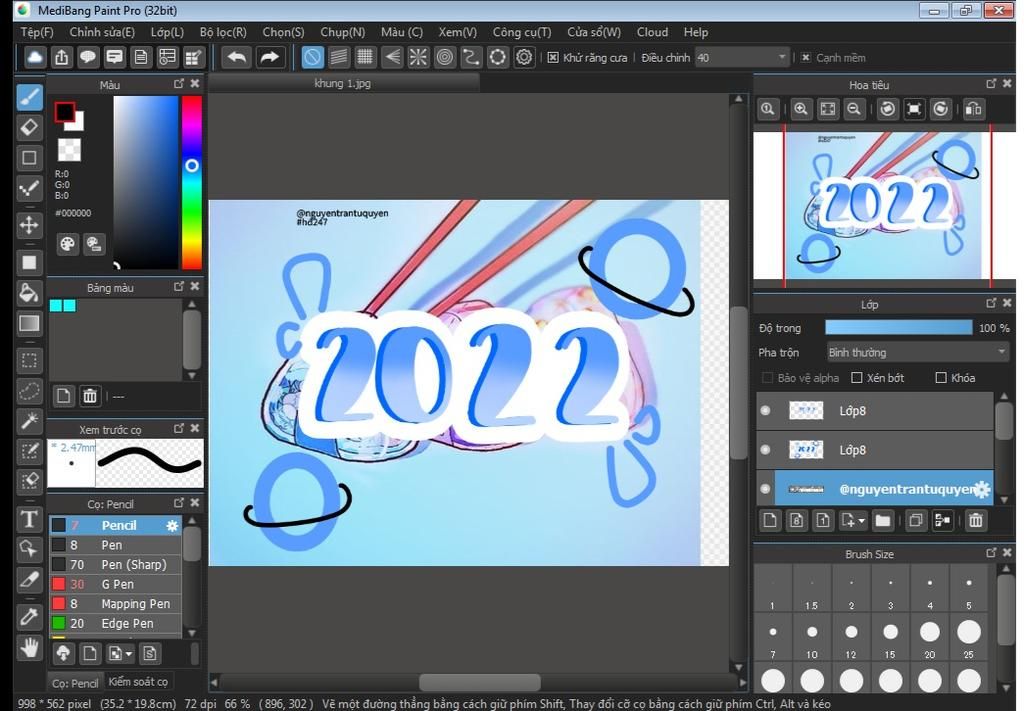The image size is (1024, 711).
Task: Select the rectangular Select tool
Action: pyautogui.click(x=29, y=360)
